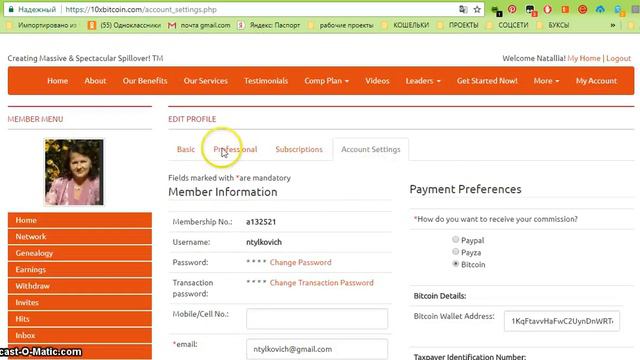Open the Gmail 'почта gmail.com' bookmark

[x=200, y=25]
